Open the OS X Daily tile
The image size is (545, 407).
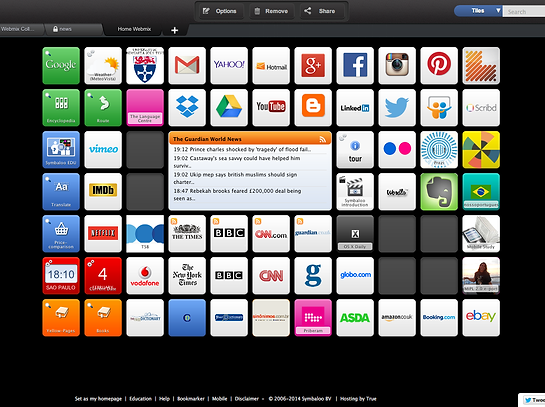pos(355,234)
